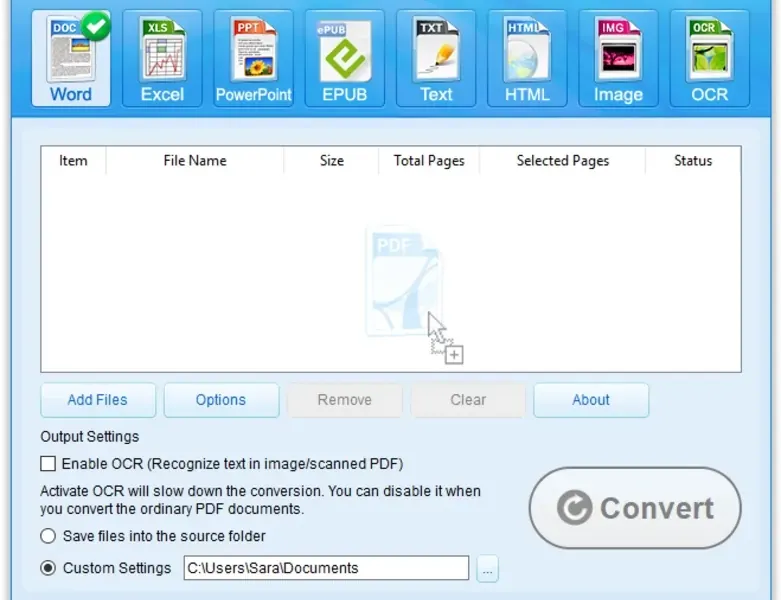Select the OCR conversion mode icon
This screenshot has height=600, width=781.
(709, 58)
